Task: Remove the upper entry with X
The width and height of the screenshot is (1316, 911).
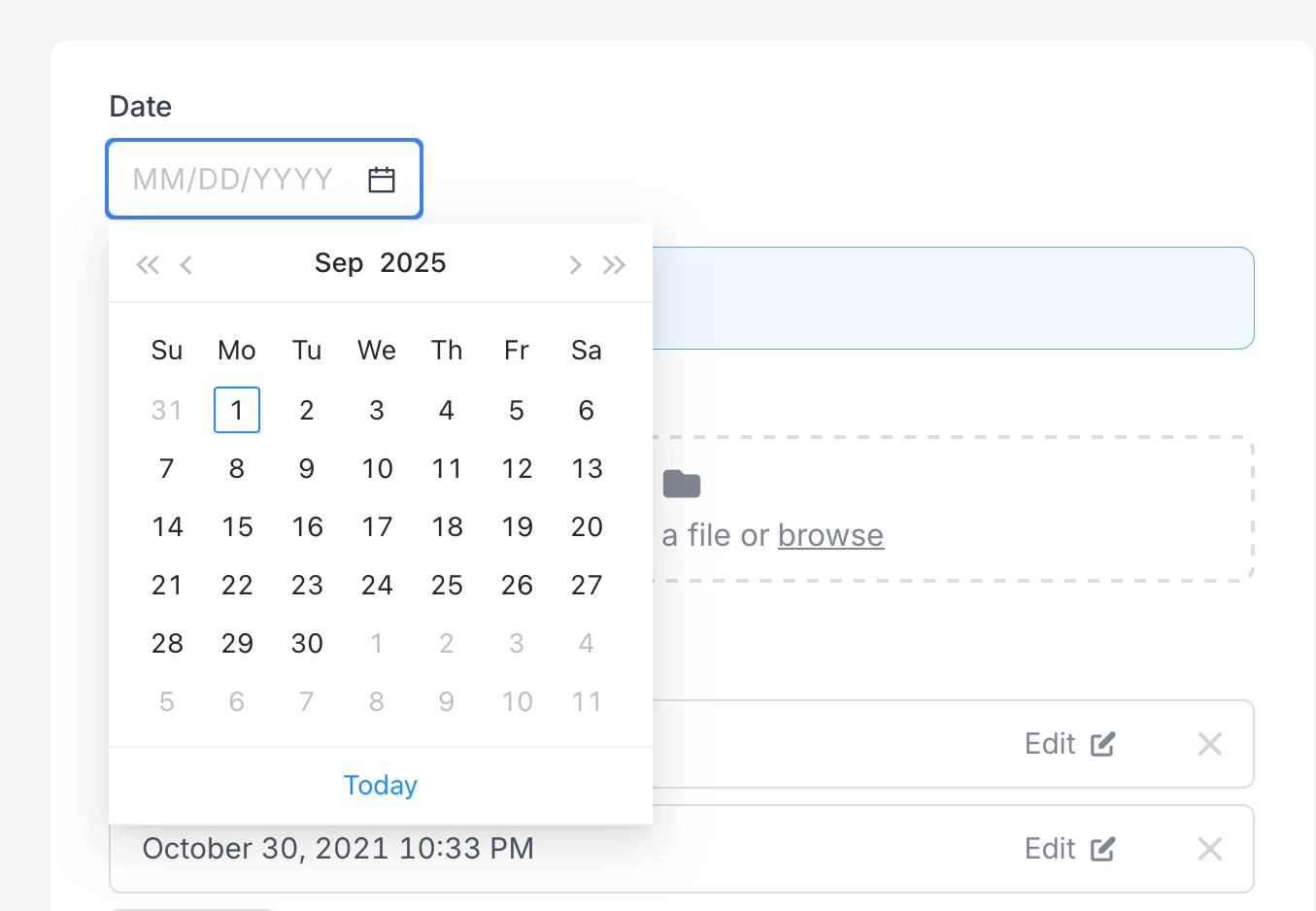Action: coord(1210,744)
